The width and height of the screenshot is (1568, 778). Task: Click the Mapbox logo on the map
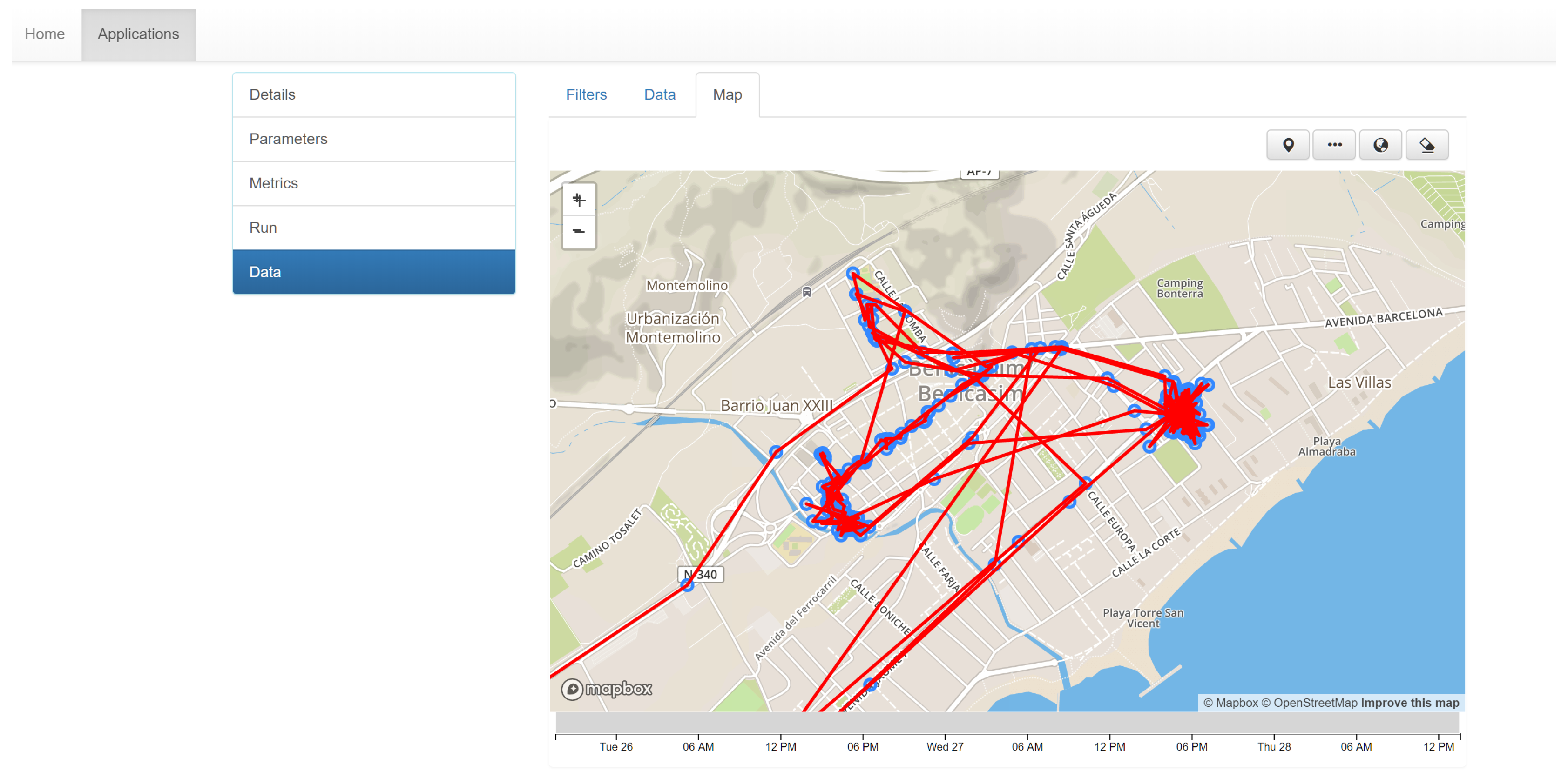606,689
